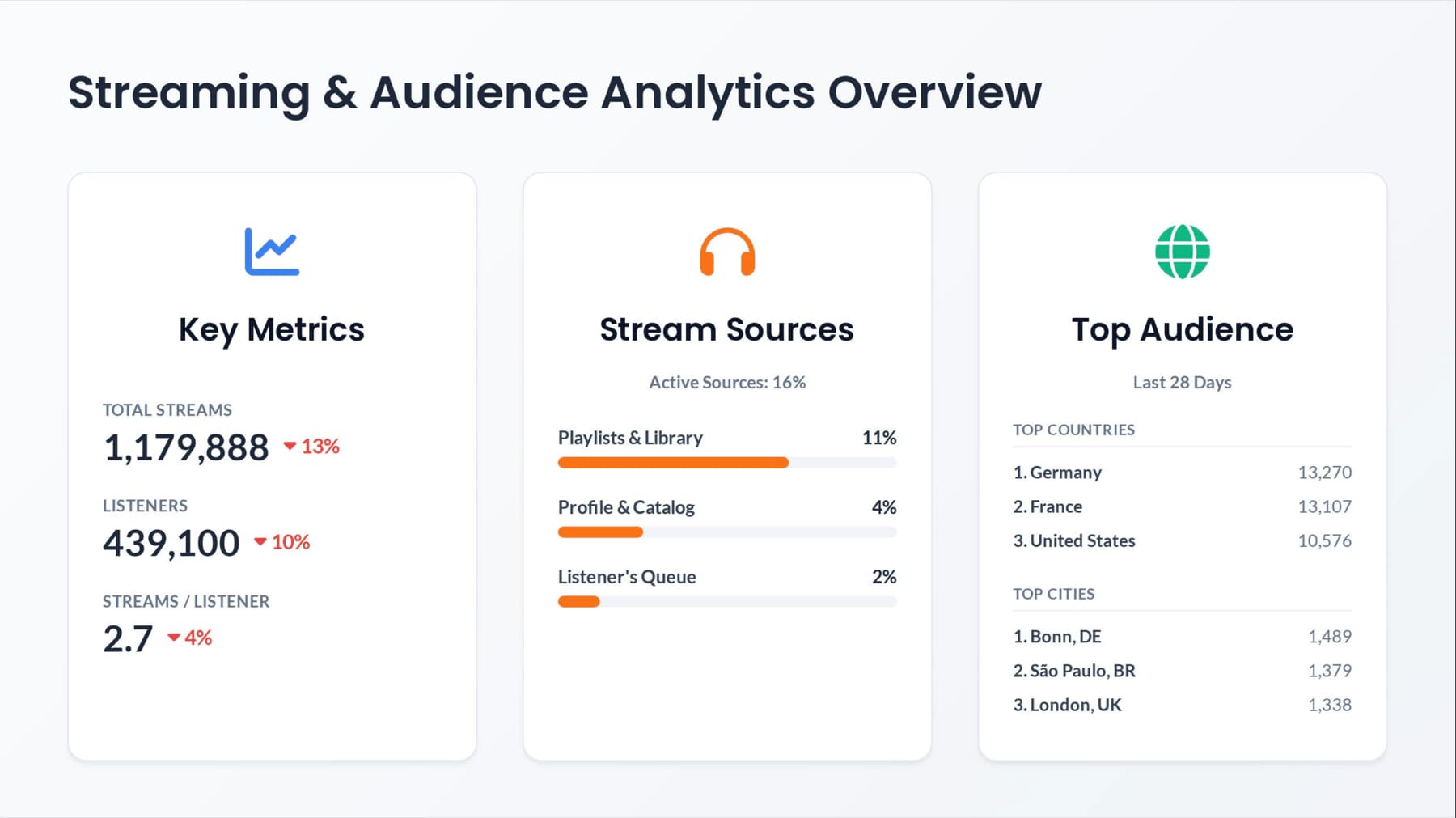
Task: Click the 10% decline figure
Action: (x=291, y=542)
